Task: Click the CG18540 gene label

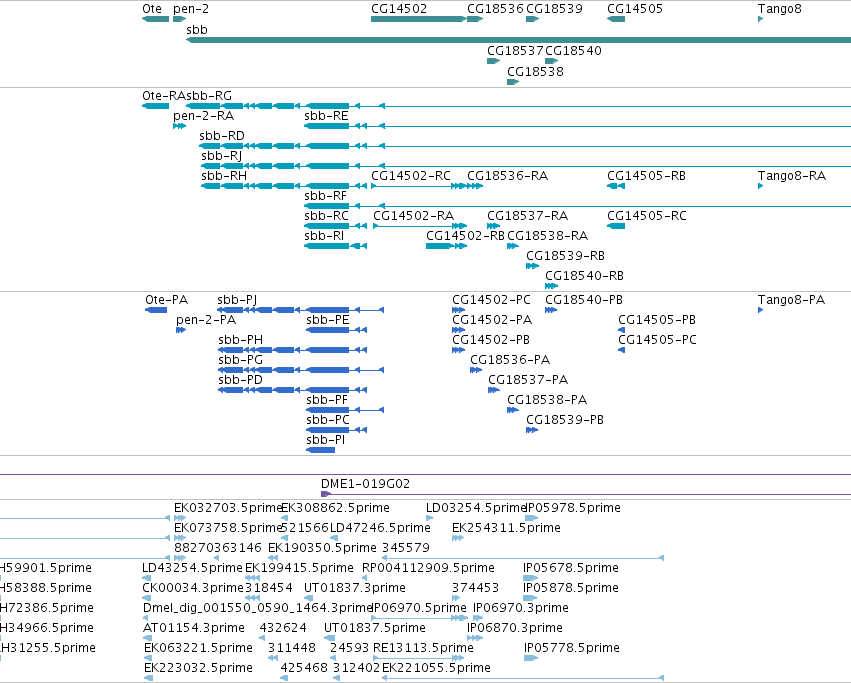Action: tap(573, 50)
